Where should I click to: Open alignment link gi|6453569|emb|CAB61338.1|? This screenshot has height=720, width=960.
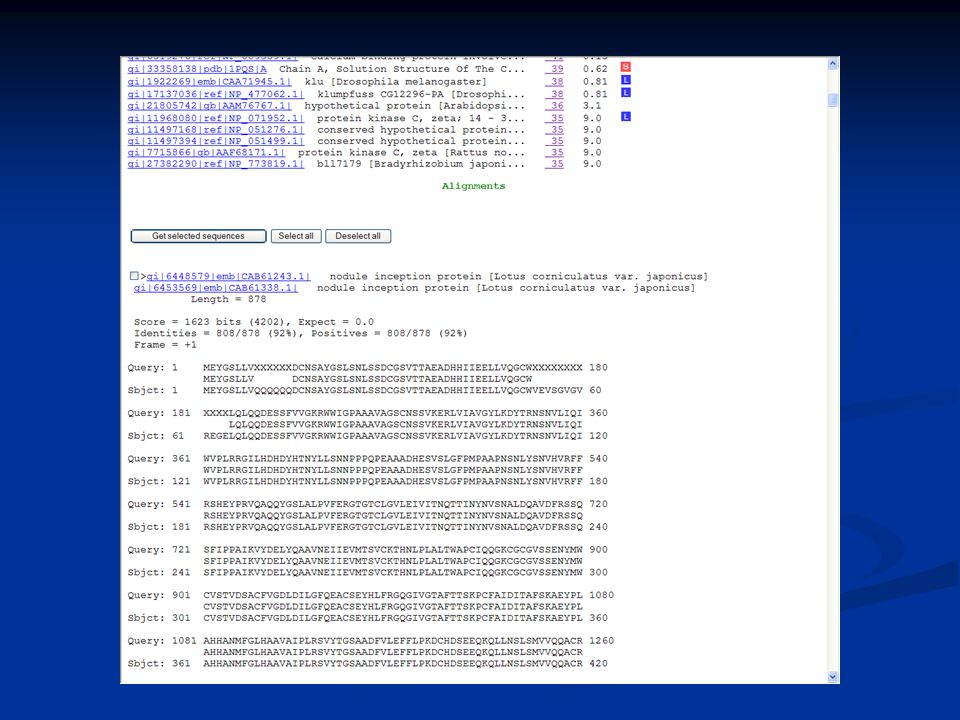(x=216, y=288)
